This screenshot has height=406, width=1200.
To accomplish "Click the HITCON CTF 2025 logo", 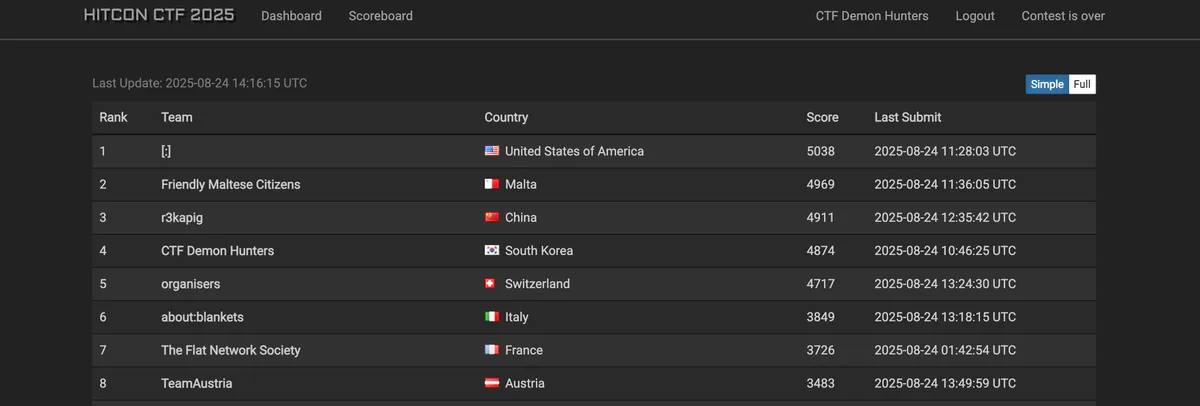I will pyautogui.click(x=159, y=15).
